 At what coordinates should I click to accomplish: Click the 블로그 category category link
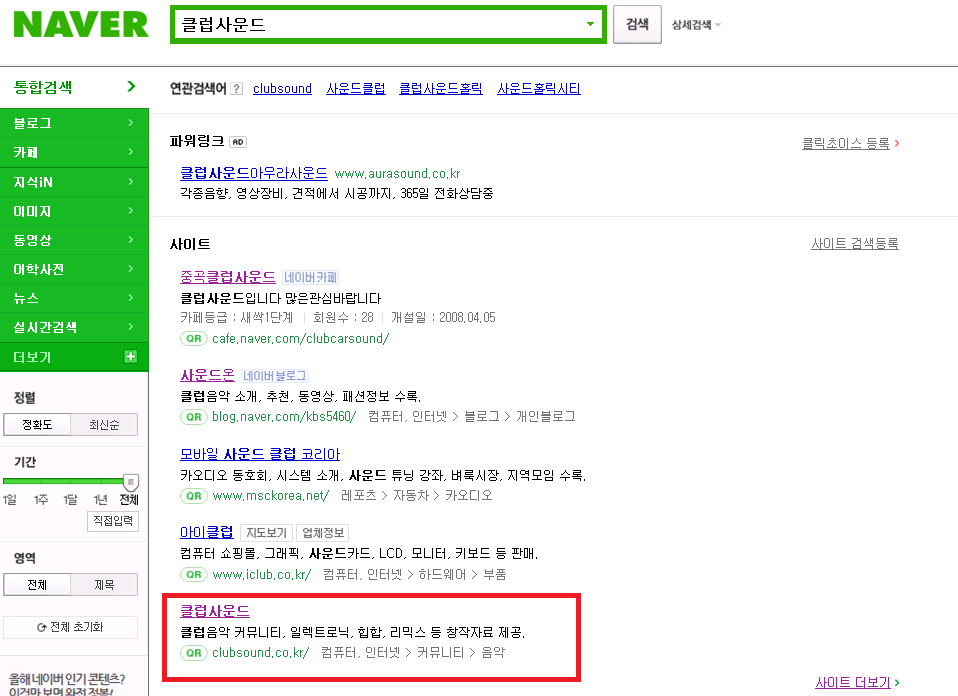(481, 417)
